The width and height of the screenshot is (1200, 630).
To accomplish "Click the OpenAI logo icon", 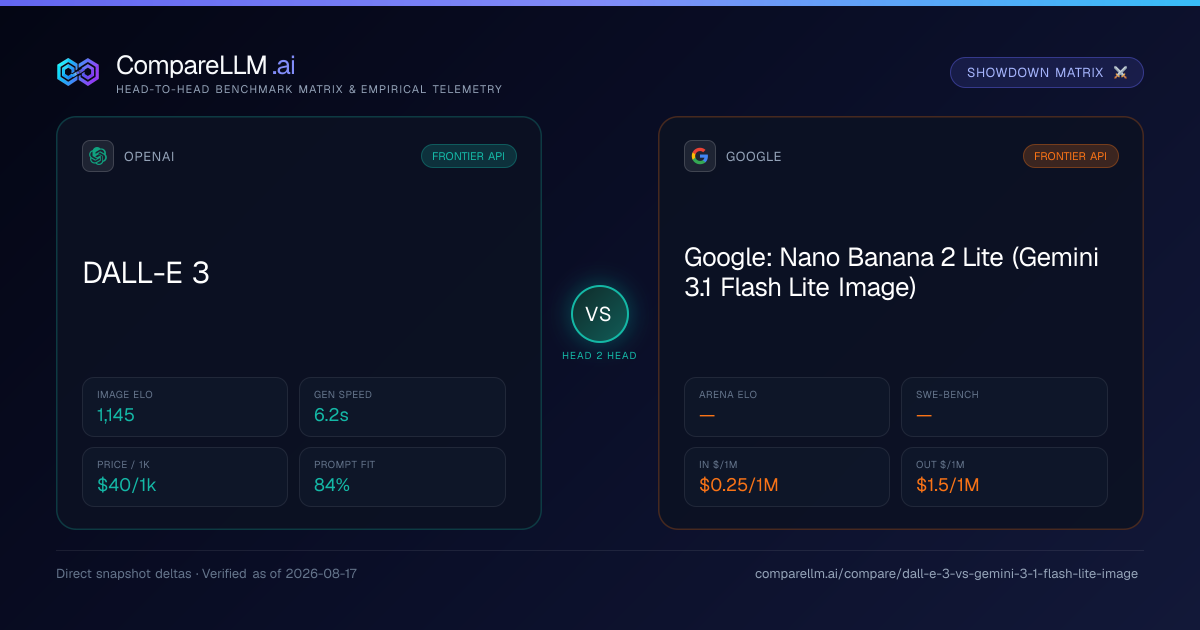I will (x=98, y=156).
